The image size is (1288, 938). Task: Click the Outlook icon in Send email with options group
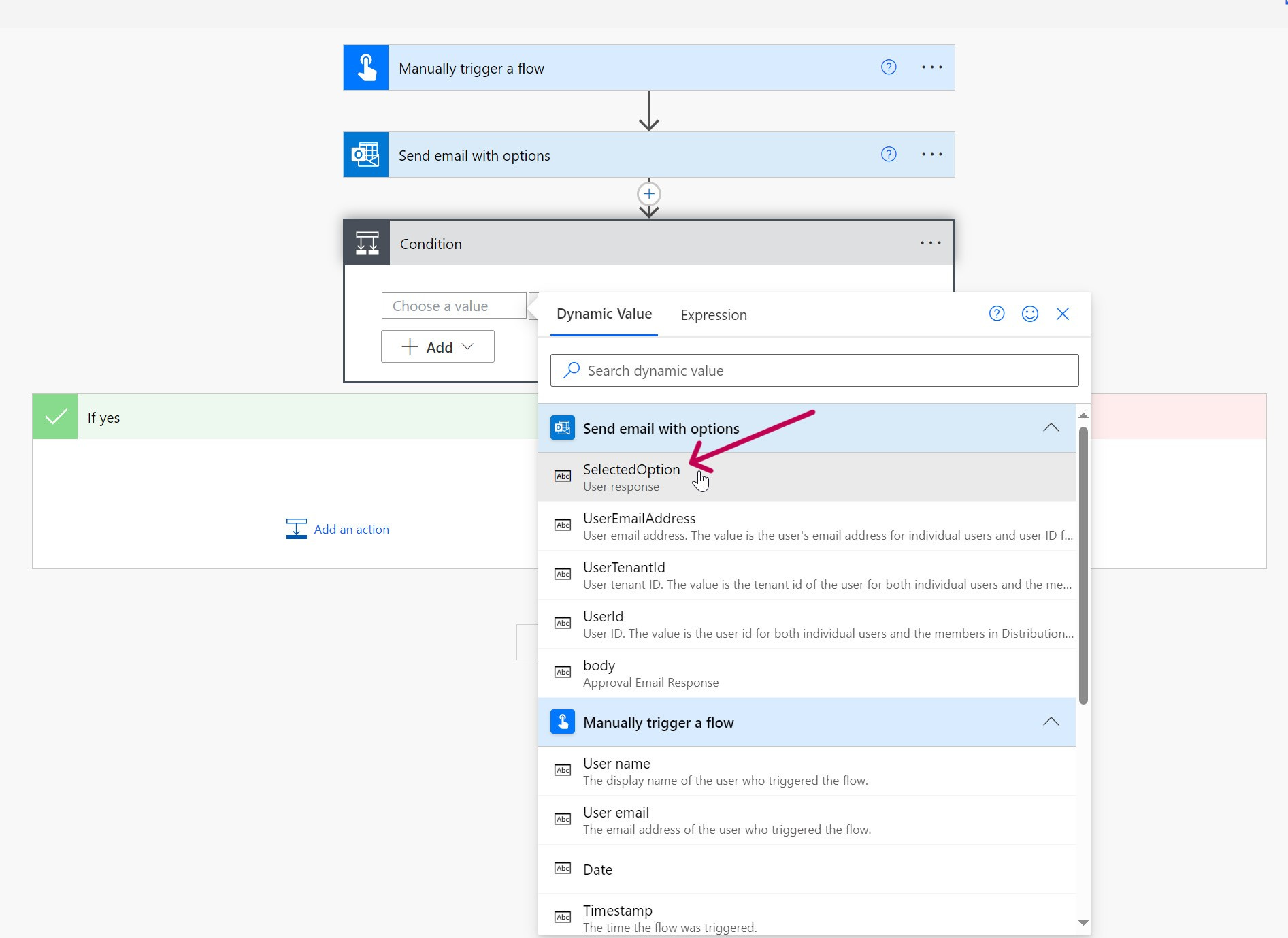pyautogui.click(x=563, y=428)
